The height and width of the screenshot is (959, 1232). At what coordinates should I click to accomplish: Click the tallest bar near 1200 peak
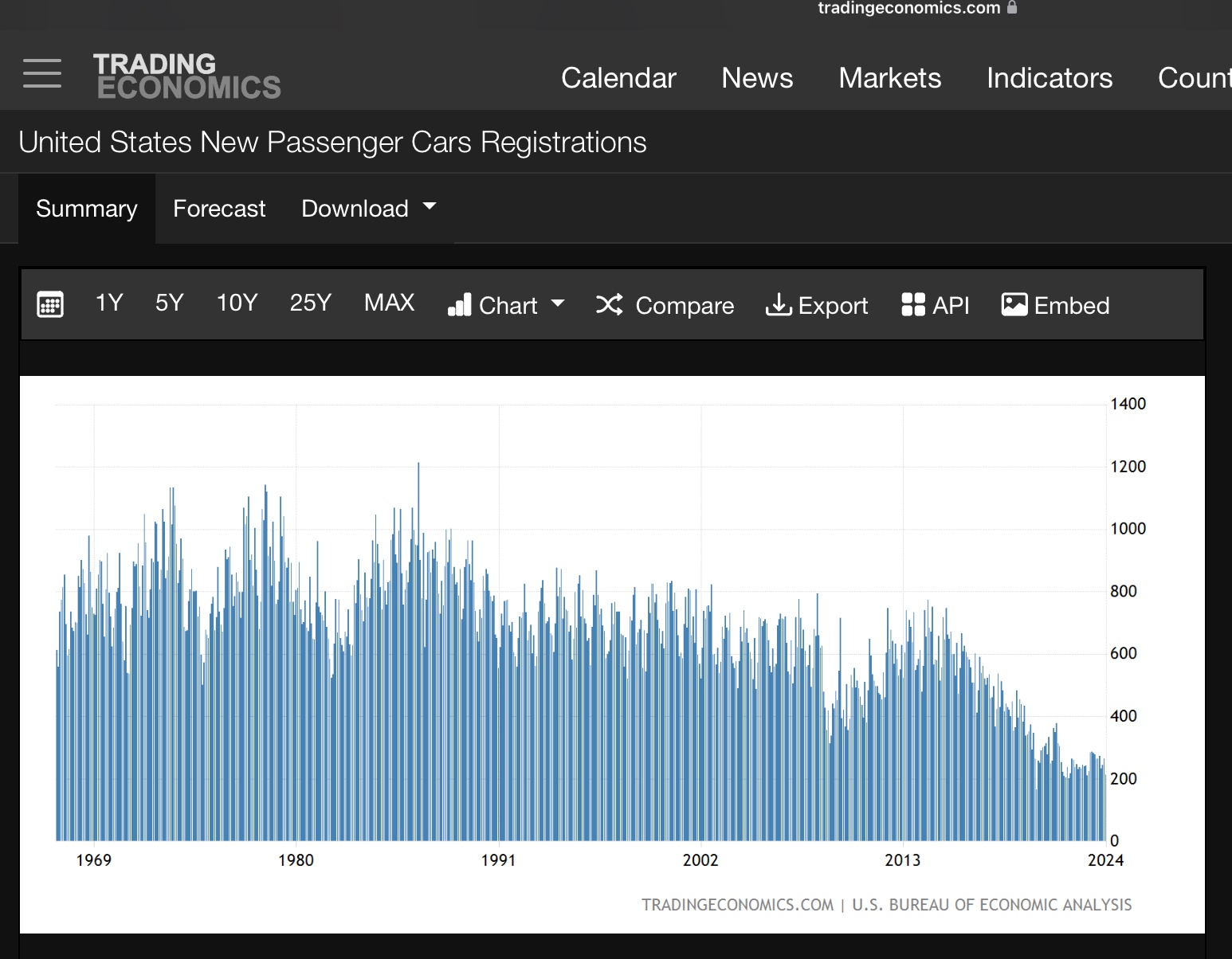tap(418, 652)
